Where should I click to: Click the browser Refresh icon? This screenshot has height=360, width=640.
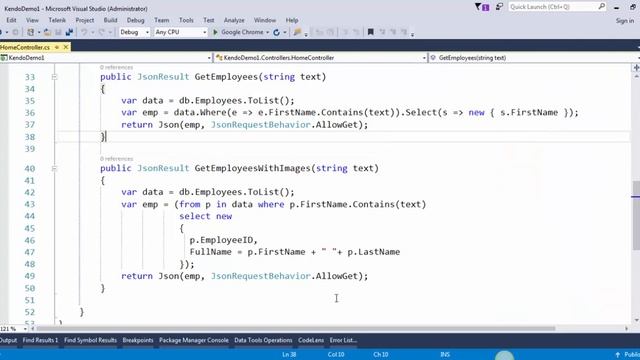pos(276,32)
